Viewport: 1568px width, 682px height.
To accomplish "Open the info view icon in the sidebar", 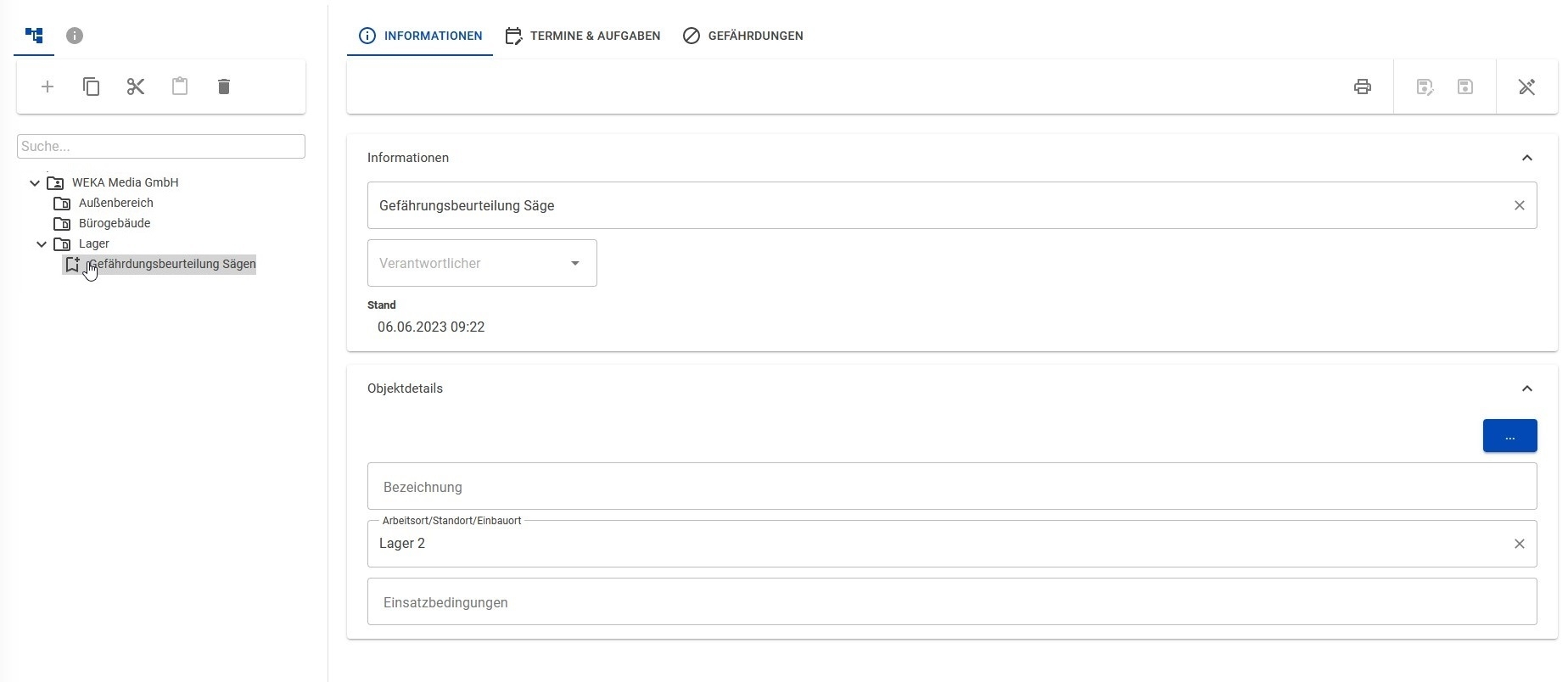I will tap(75, 36).
